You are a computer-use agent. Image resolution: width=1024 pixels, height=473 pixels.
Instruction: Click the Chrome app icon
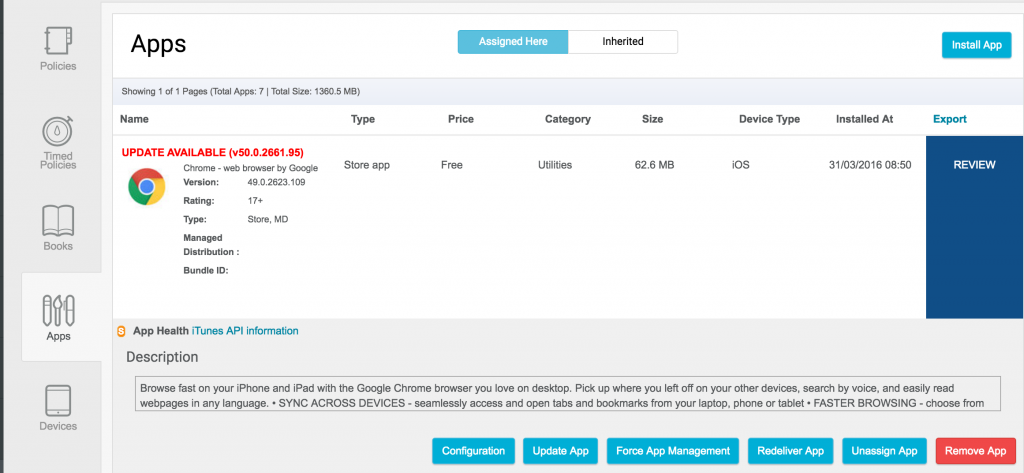coord(147,187)
